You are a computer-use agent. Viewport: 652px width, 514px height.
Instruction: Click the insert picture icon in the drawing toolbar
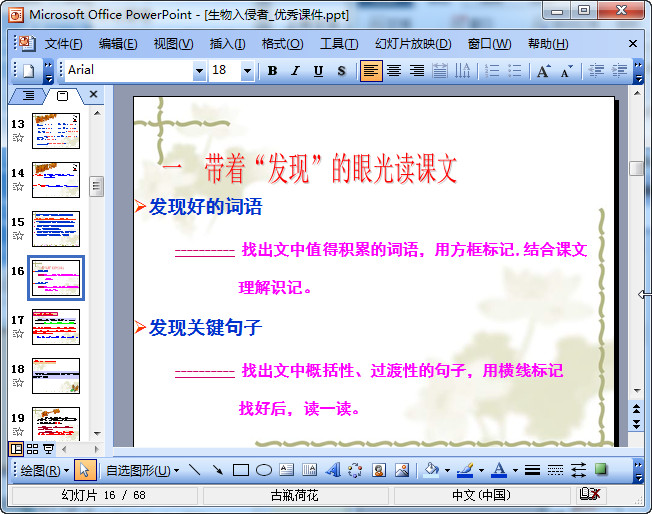(402, 470)
